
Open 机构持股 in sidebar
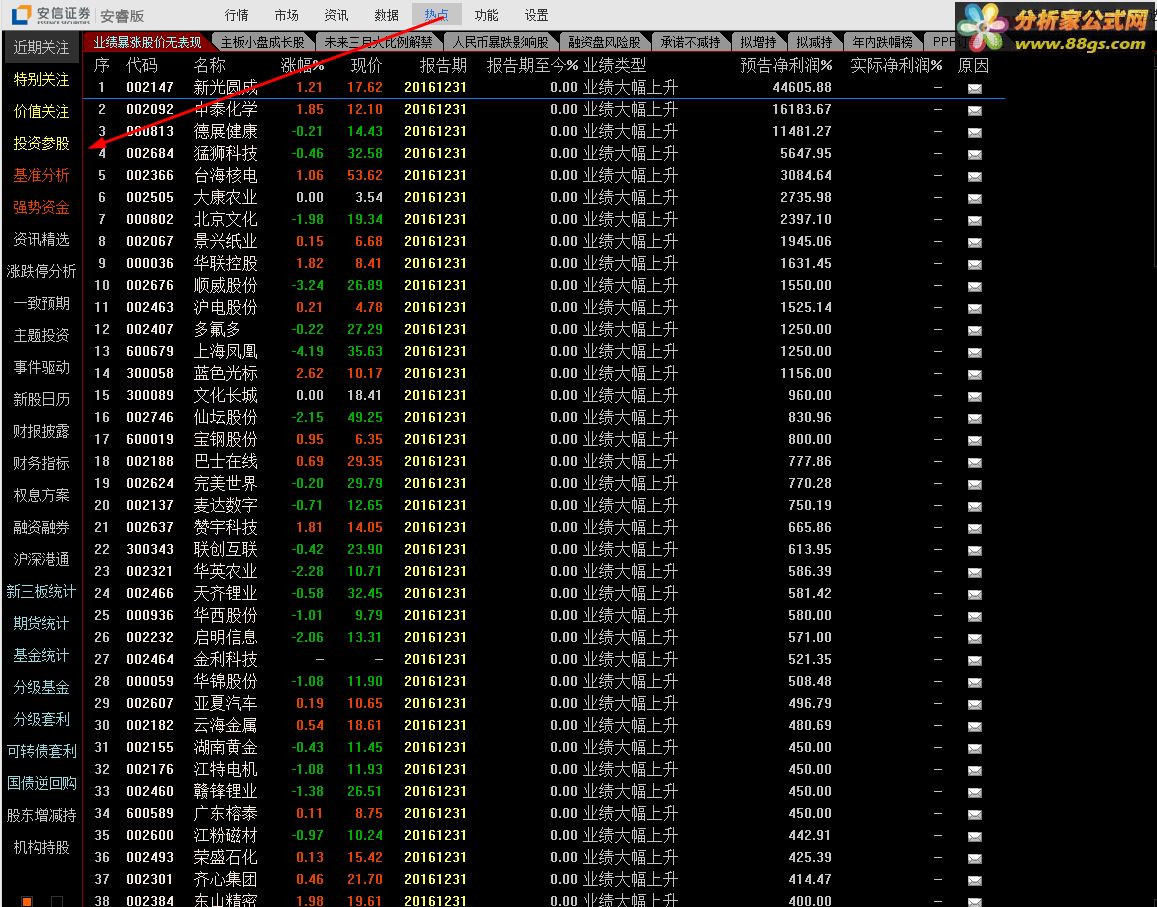41,847
